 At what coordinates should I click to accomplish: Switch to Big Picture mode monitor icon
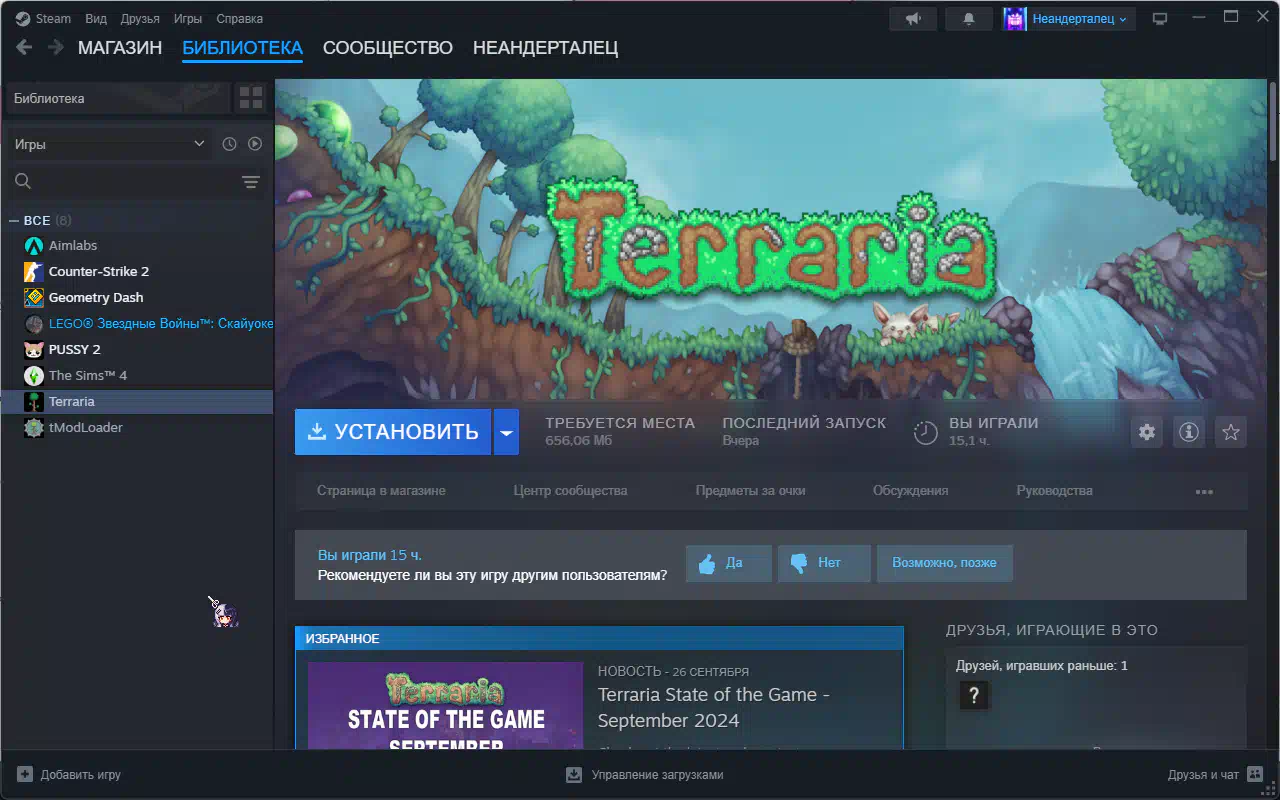coord(1160,19)
